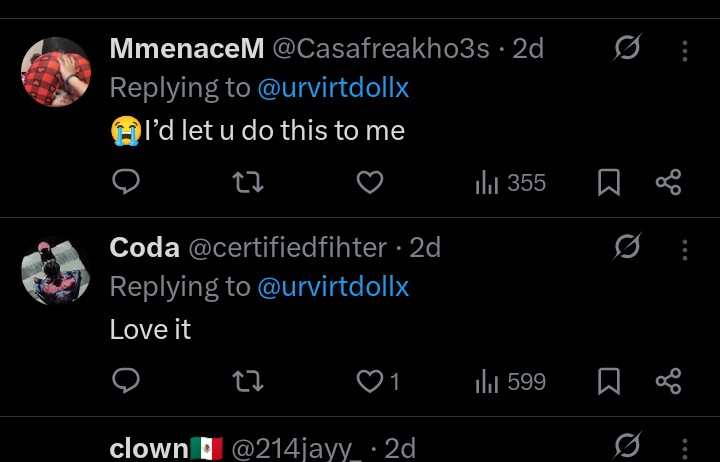This screenshot has height=462, width=720.
Task: View analytics showing 599 views
Action: (x=510, y=381)
